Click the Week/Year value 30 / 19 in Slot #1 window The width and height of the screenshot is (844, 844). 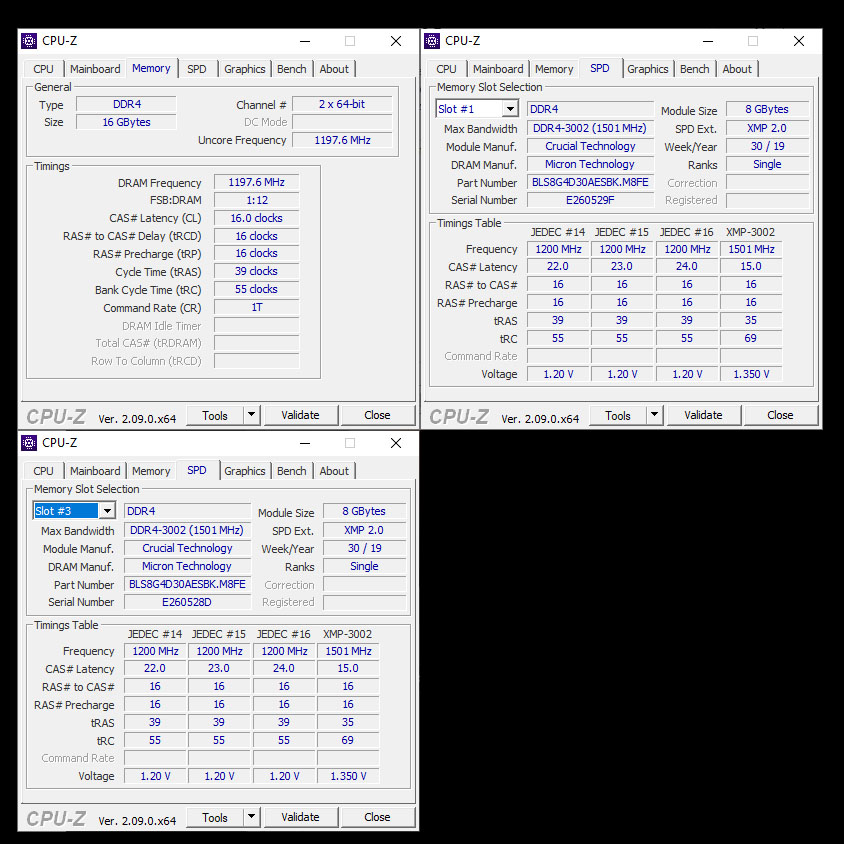click(x=768, y=146)
